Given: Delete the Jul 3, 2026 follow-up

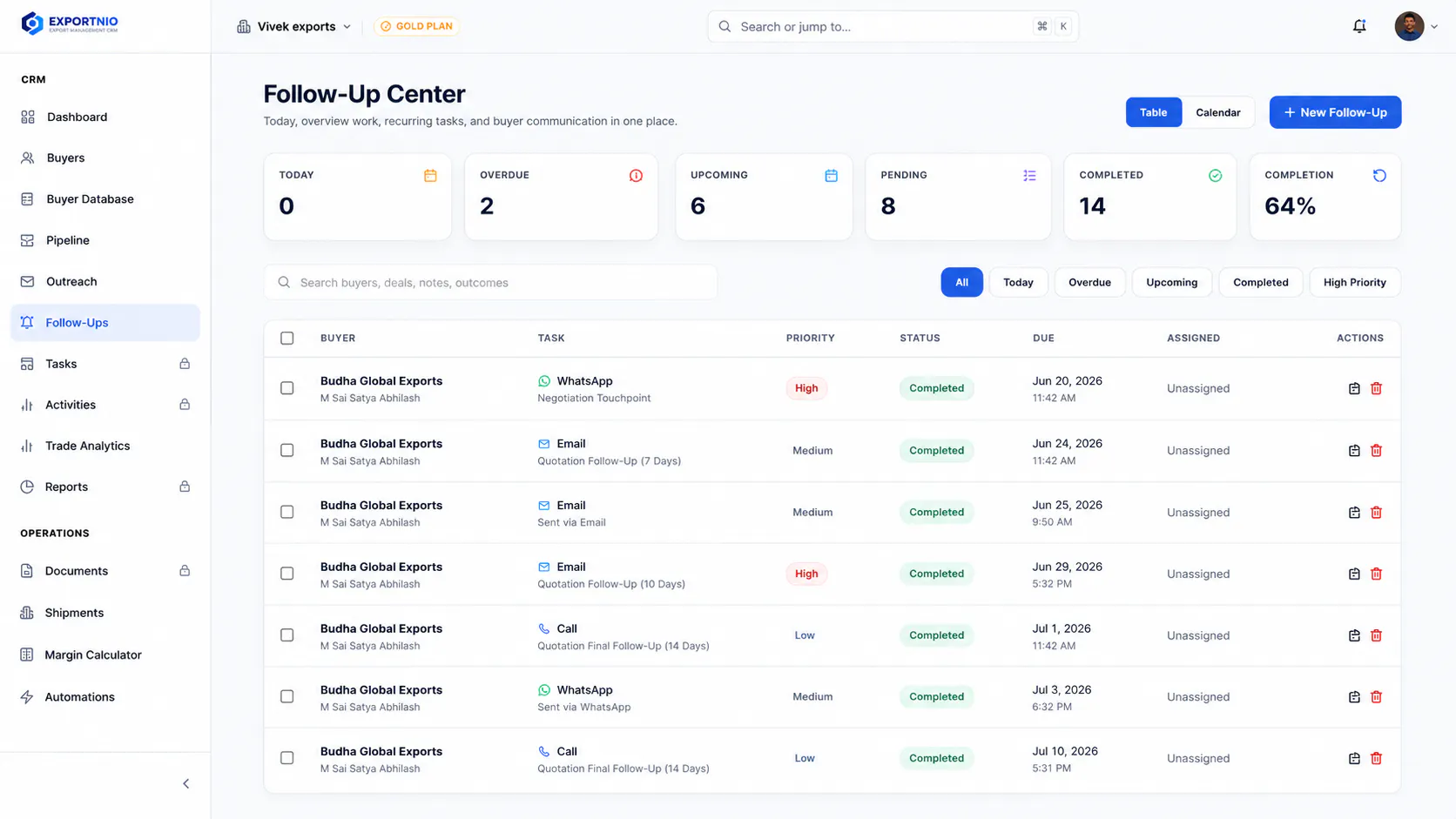Looking at the screenshot, I should coord(1376,697).
